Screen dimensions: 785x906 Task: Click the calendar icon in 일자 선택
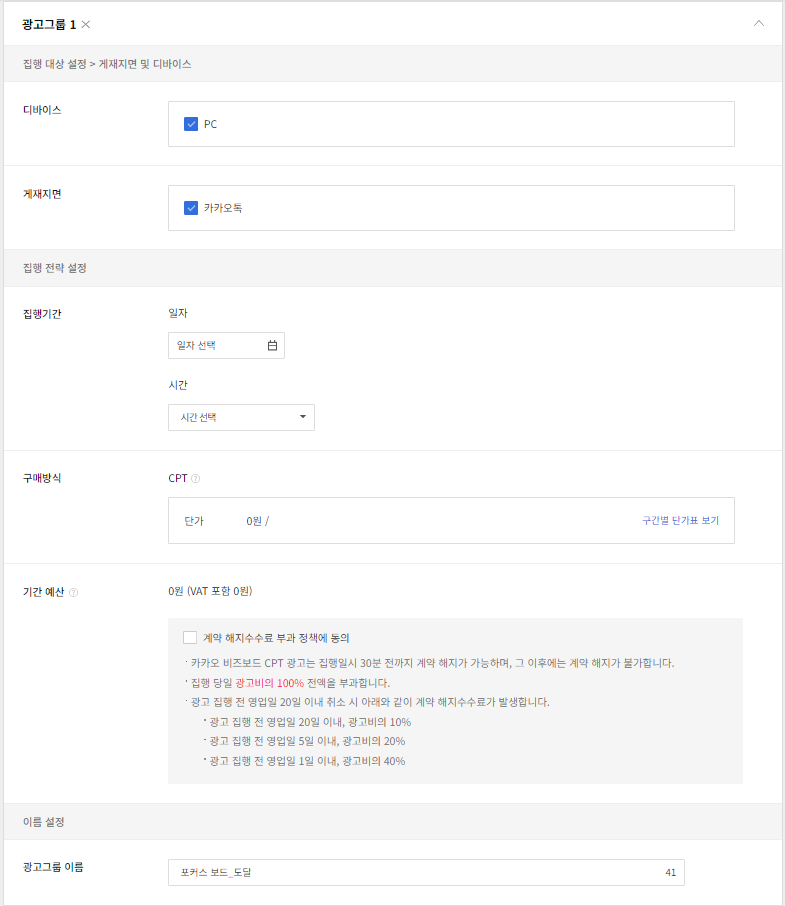(272, 346)
